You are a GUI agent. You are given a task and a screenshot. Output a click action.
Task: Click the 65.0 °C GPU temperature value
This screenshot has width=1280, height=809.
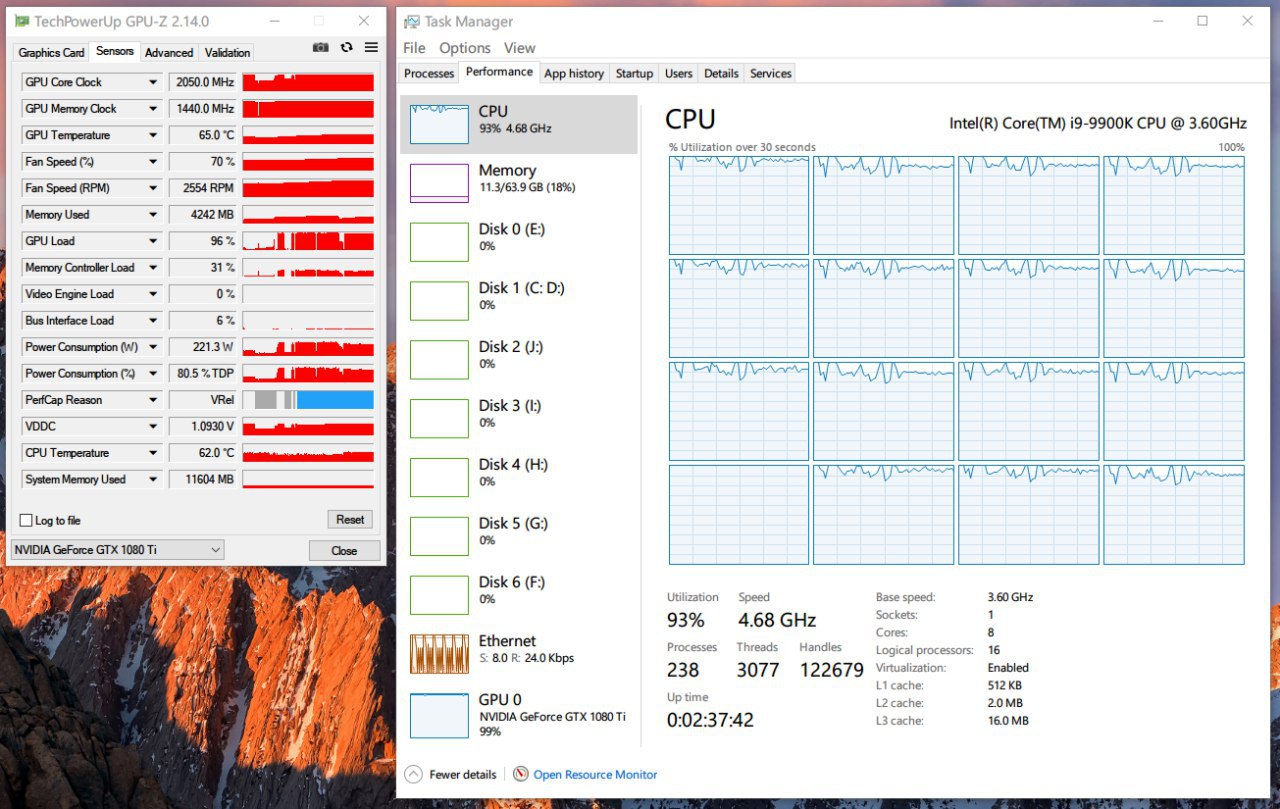pos(204,135)
